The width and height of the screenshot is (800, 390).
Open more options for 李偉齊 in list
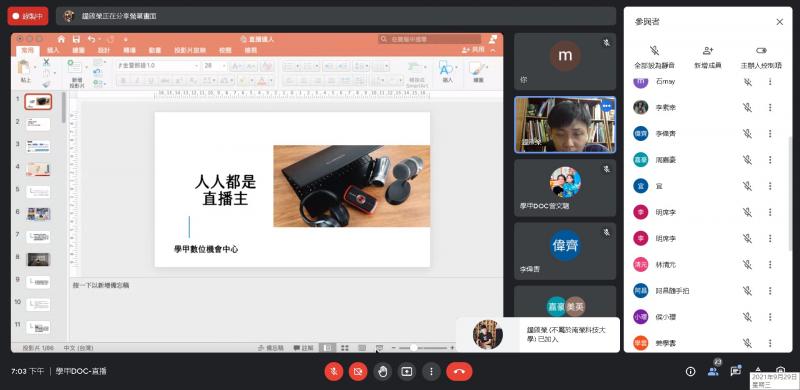[x=770, y=134]
